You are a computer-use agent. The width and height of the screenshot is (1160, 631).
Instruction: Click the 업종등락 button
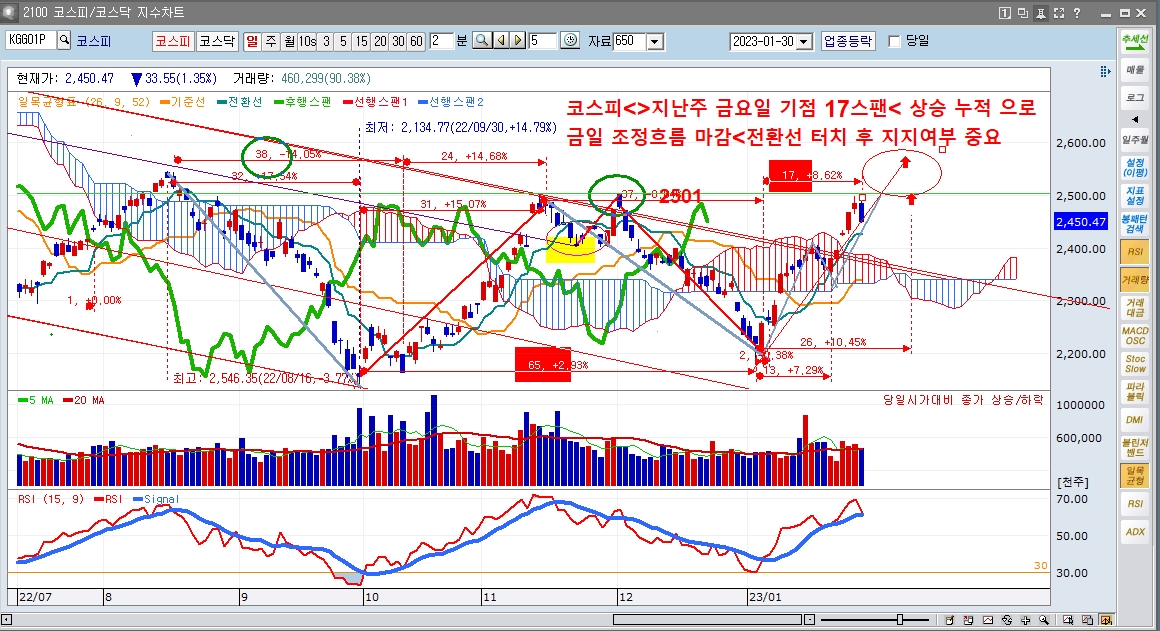coord(848,41)
